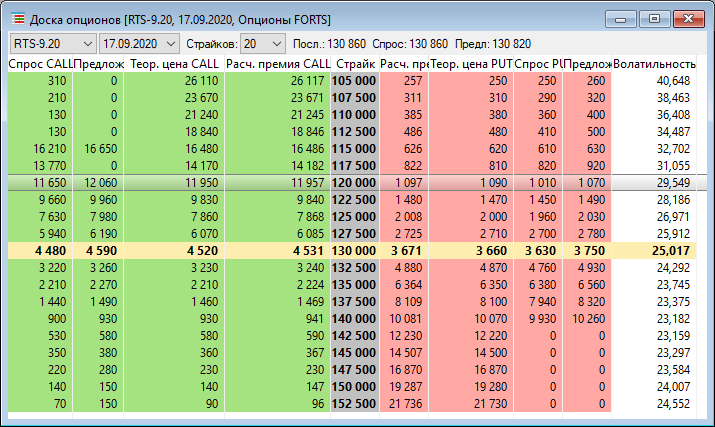Maximize the options board window
Screen dimensions: 715x427
(x=654, y=19)
